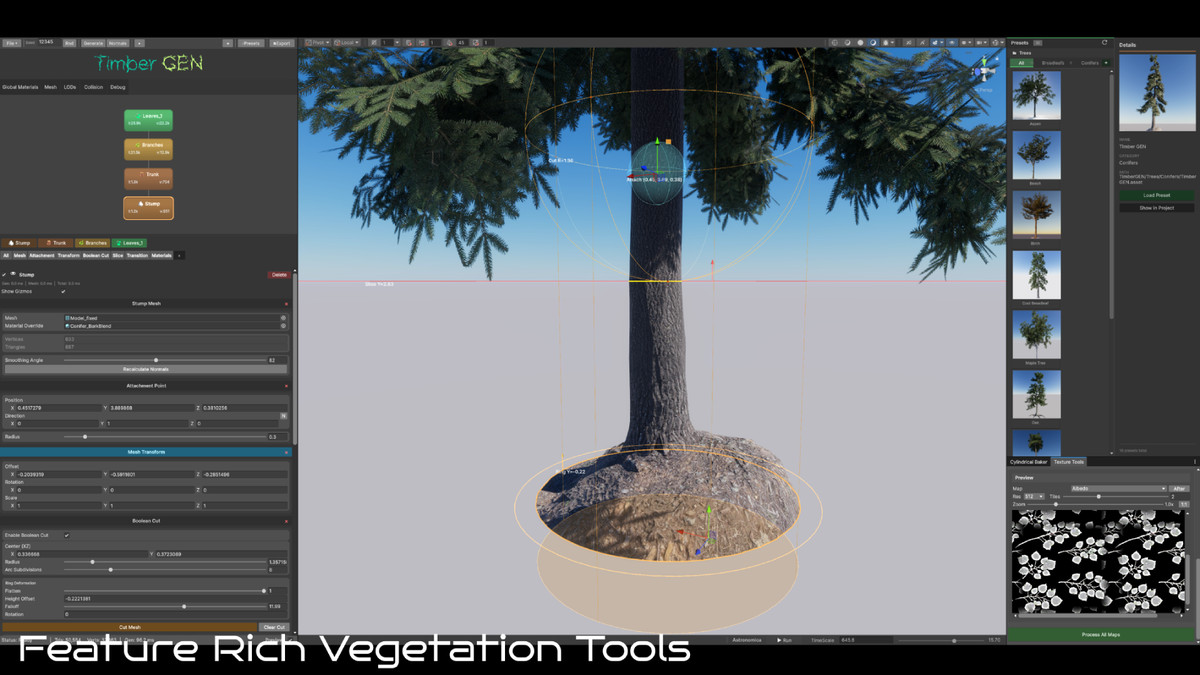Show the Transition filter section
This screenshot has width=1200, height=675.
point(137,255)
